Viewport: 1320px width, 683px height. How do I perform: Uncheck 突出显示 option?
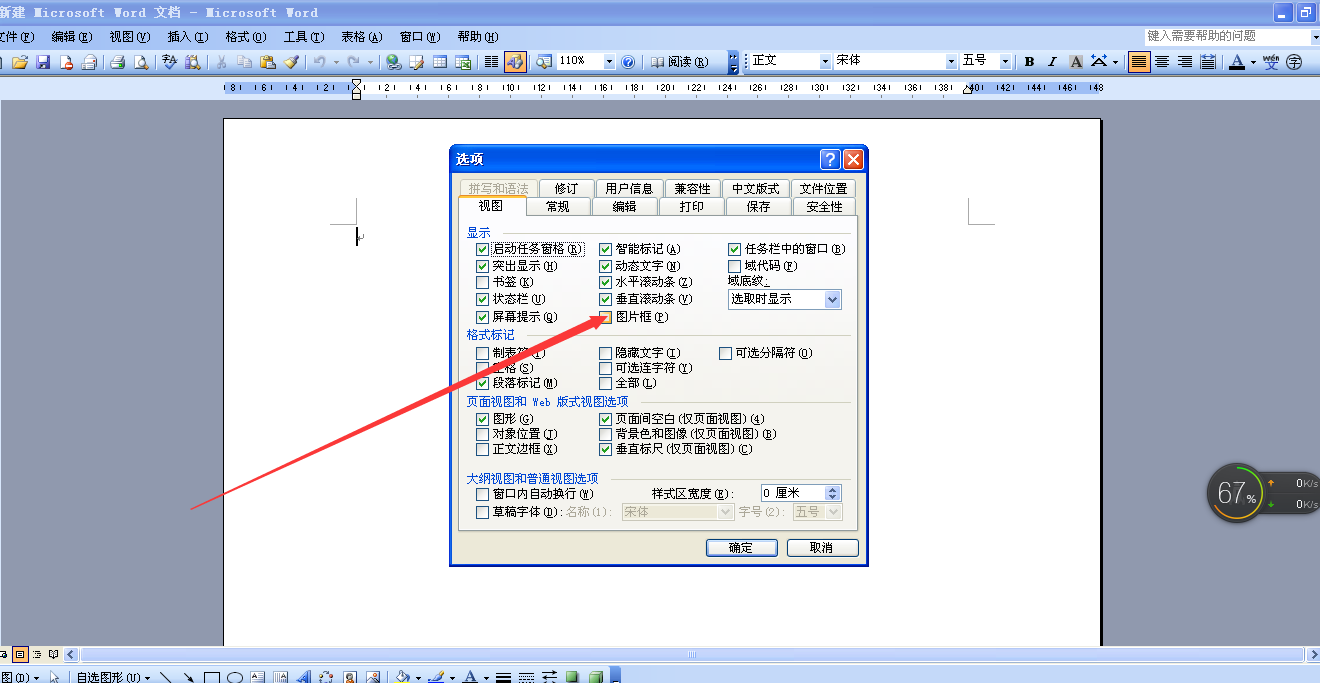(483, 266)
